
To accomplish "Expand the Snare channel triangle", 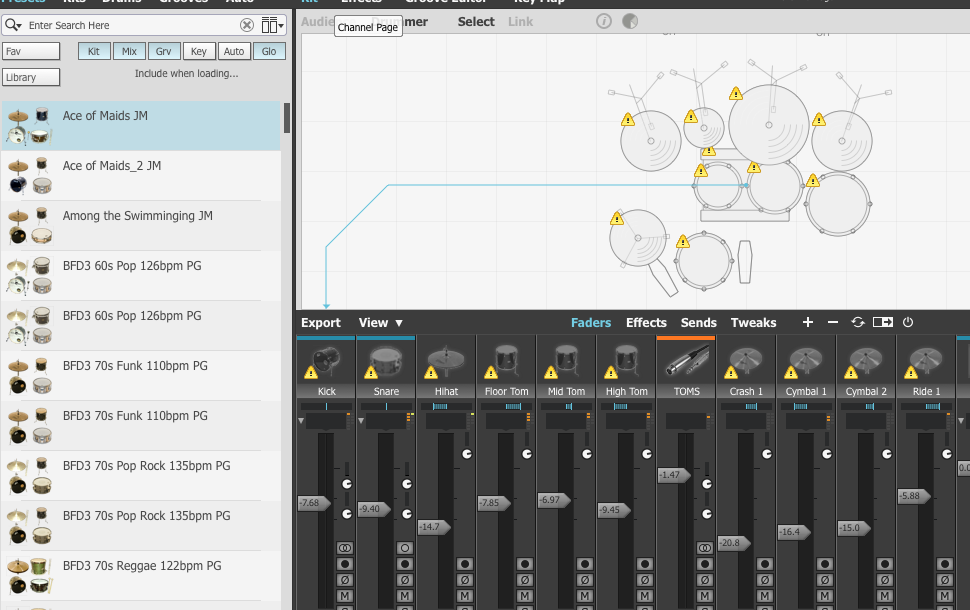I will (x=361, y=421).
